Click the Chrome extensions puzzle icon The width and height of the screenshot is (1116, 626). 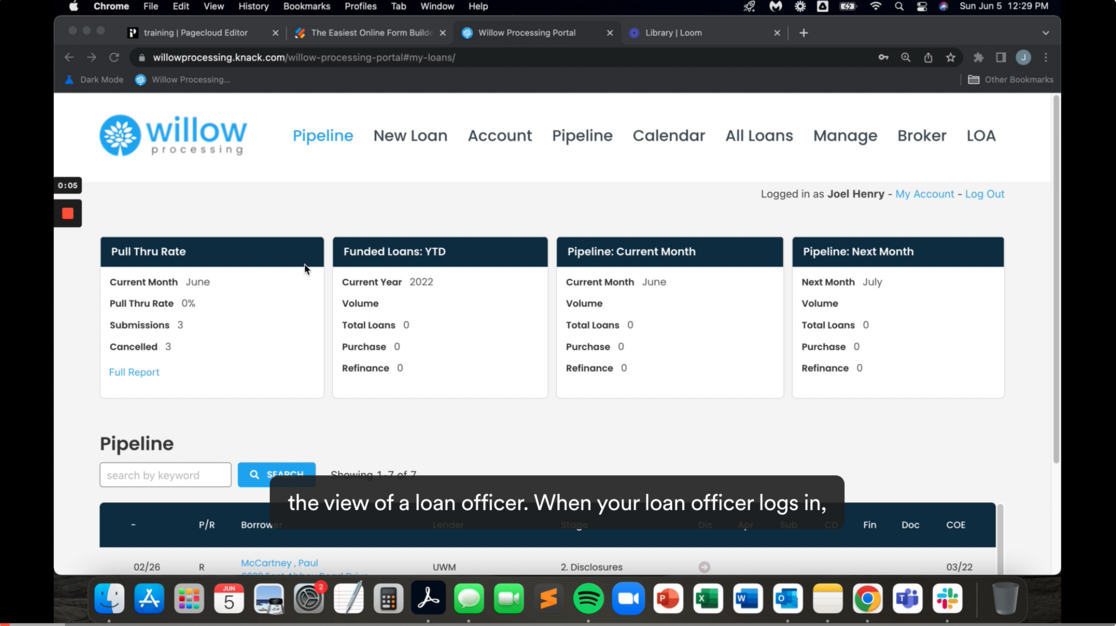pos(978,58)
